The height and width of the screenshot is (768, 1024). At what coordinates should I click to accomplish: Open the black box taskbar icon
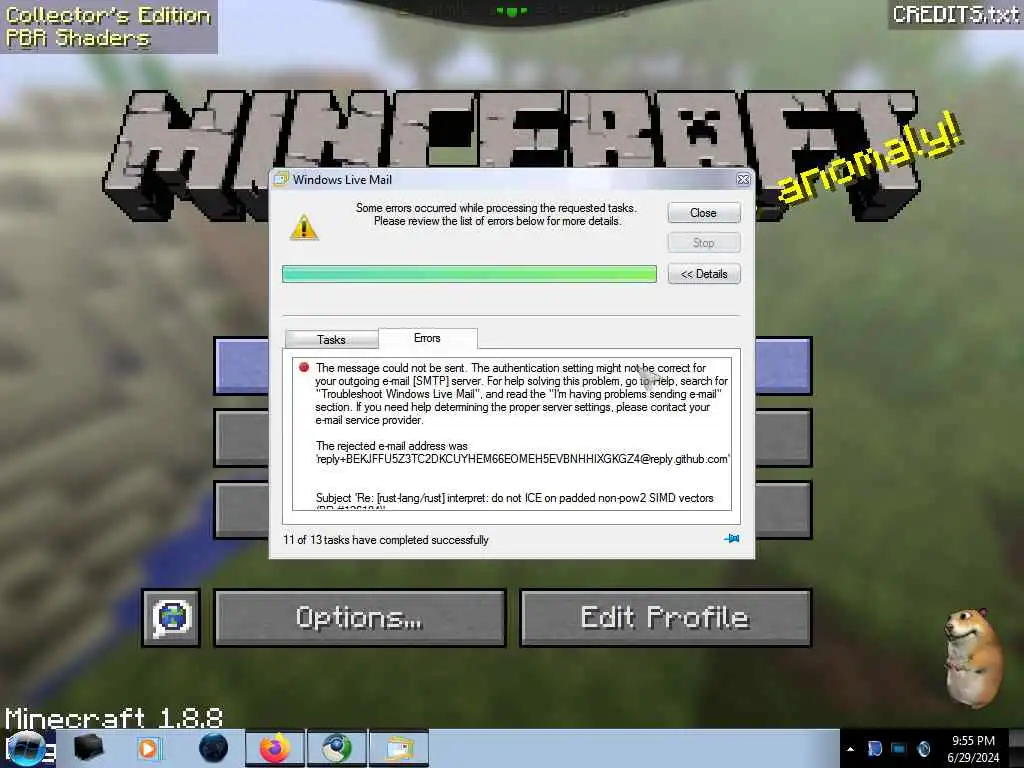(88, 748)
